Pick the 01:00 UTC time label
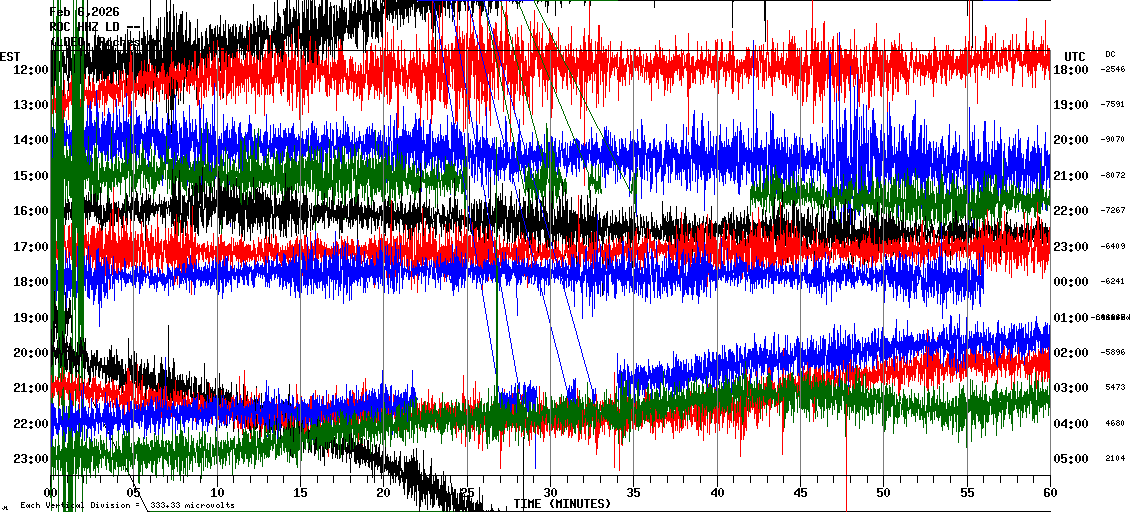This screenshot has height=519, width=1130. click(1071, 318)
